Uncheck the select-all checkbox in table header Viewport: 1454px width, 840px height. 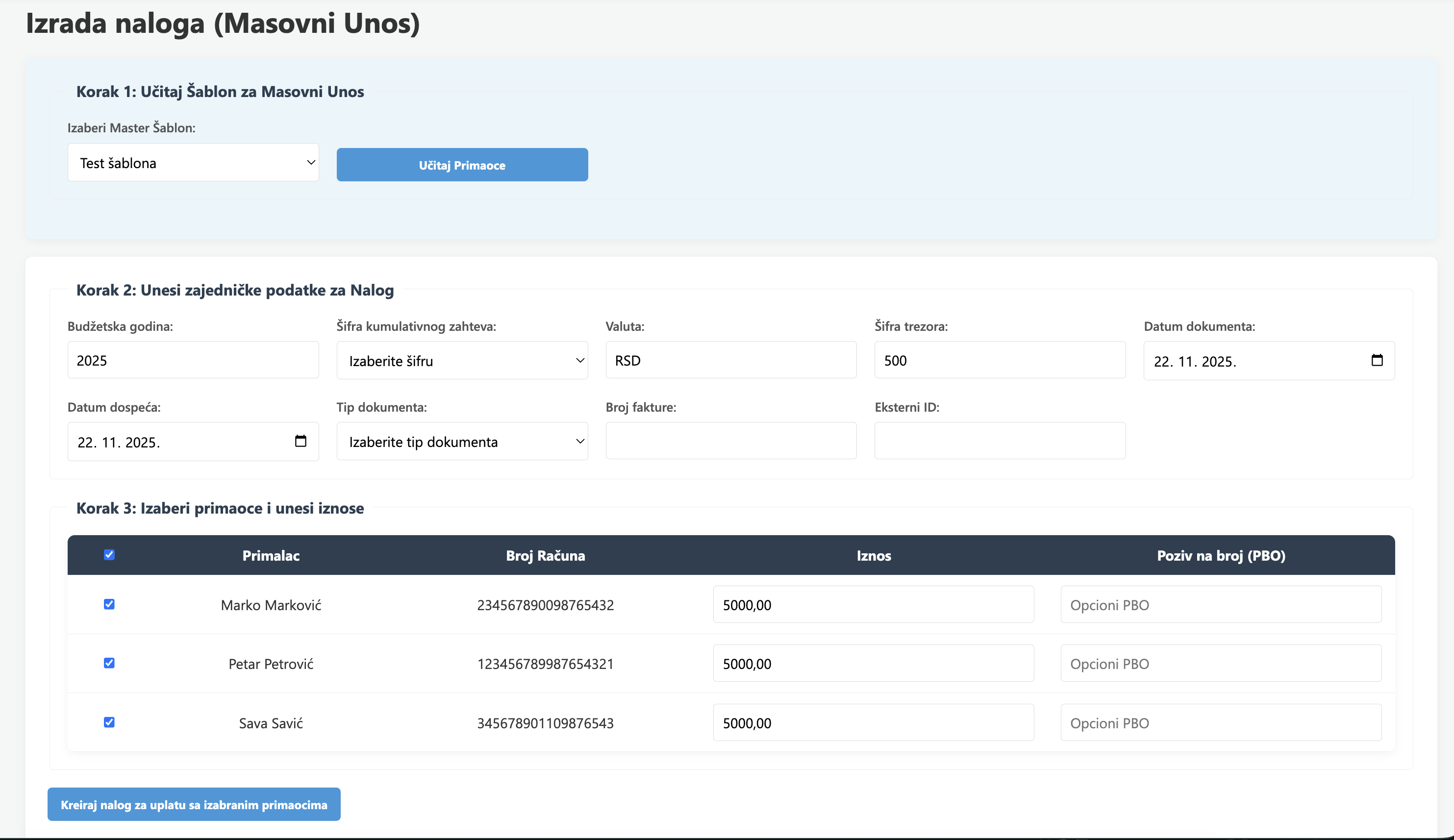tap(109, 554)
